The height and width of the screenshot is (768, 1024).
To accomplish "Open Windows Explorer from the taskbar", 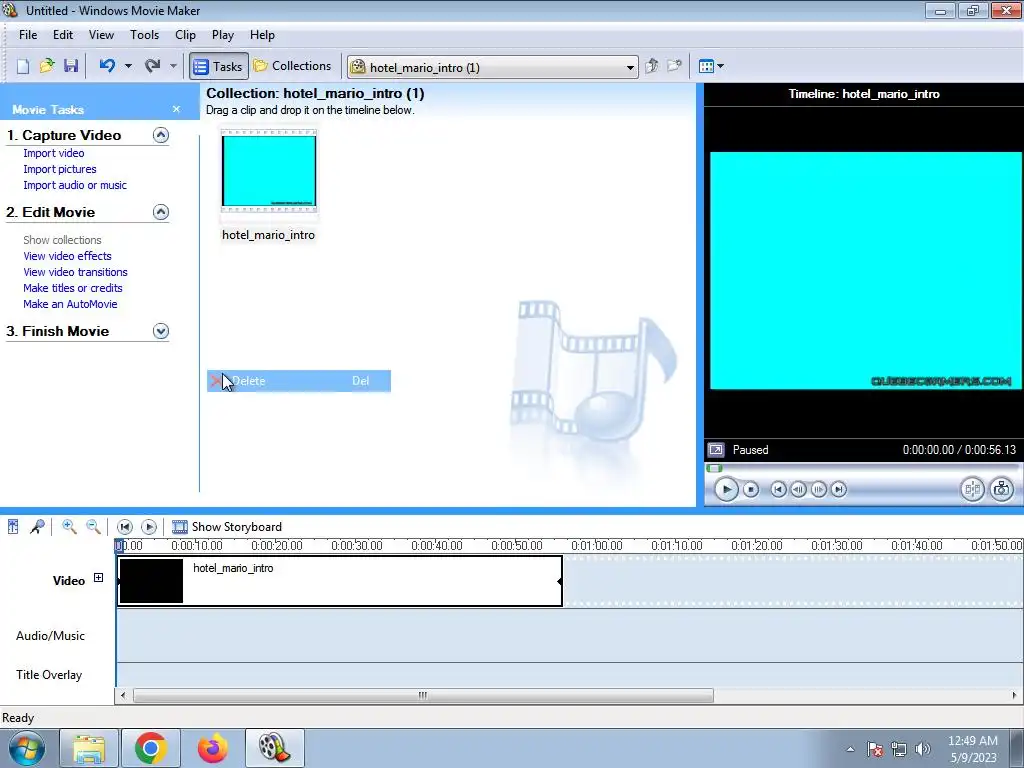I will [89, 748].
